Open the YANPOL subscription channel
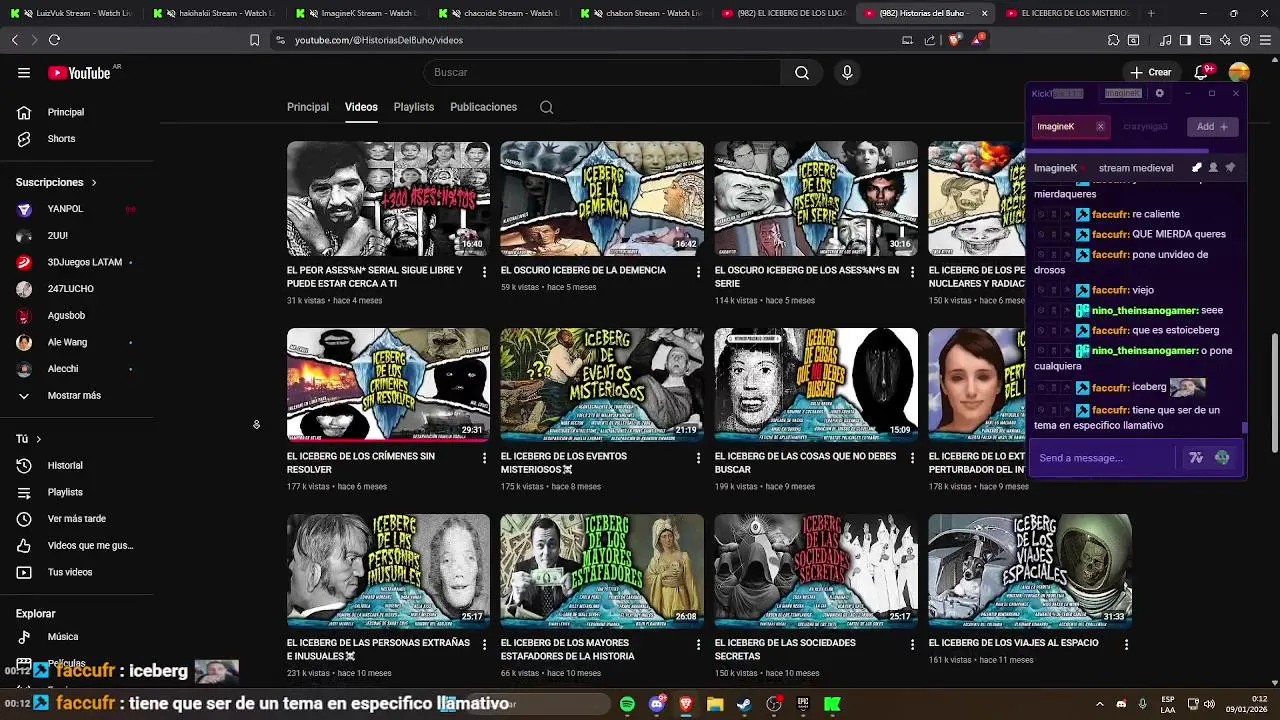The image size is (1280, 720). click(65, 209)
